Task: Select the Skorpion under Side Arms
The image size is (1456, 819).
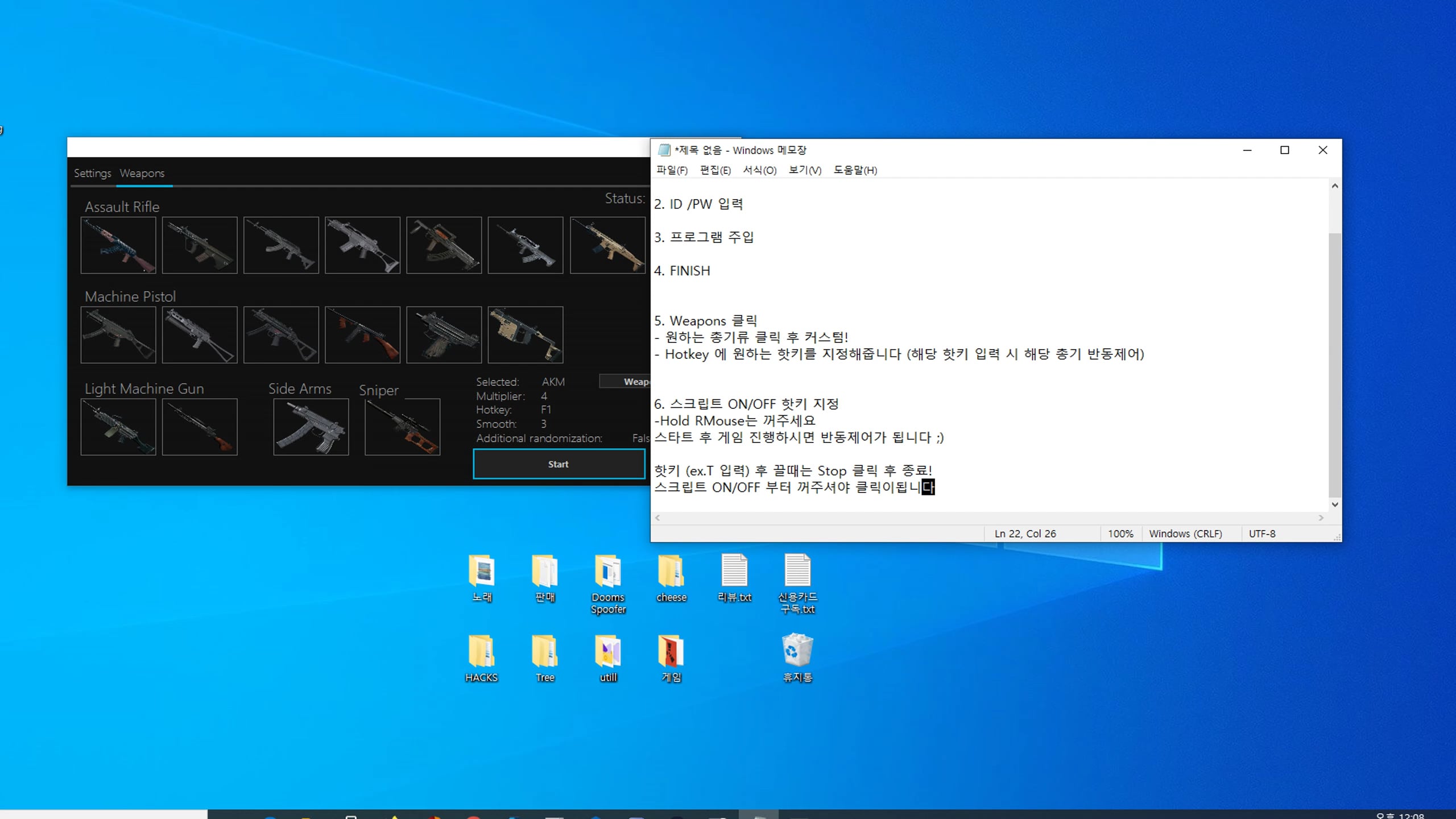Action: tap(311, 427)
